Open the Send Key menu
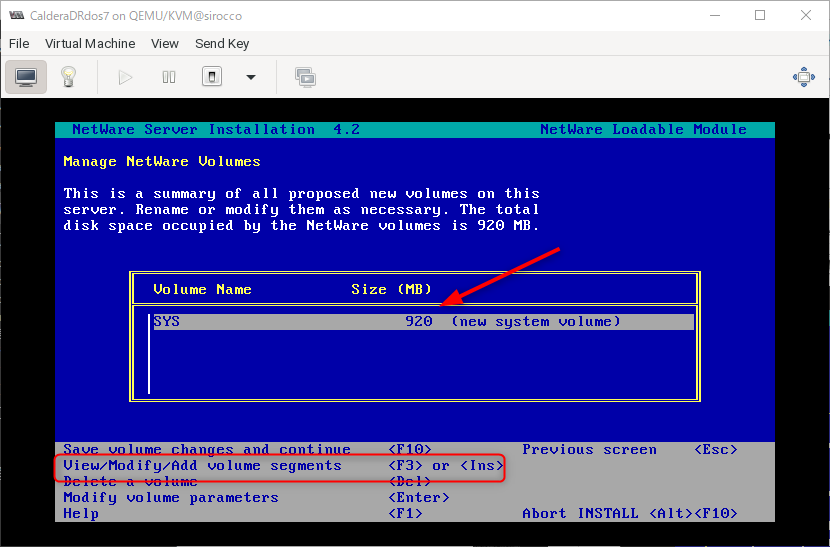Screen dimensions: 830x547 222,43
